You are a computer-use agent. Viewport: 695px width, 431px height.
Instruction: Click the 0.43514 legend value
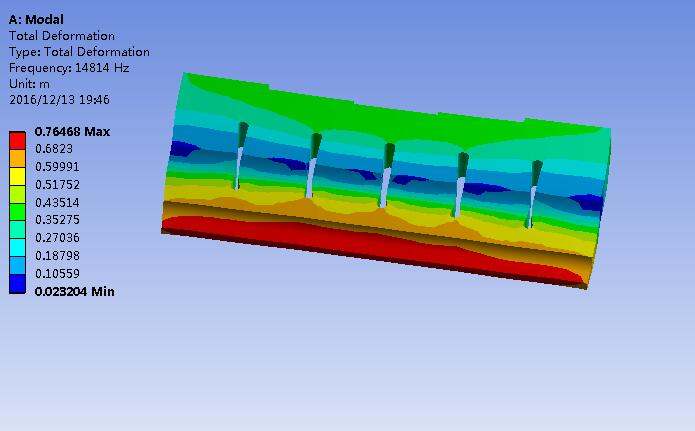[x=57, y=203]
